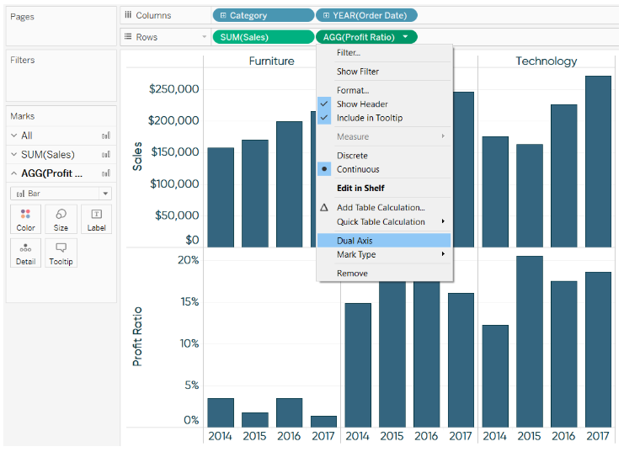
Task: Expand the SUM(Sales) marks section
Action: click(14, 154)
